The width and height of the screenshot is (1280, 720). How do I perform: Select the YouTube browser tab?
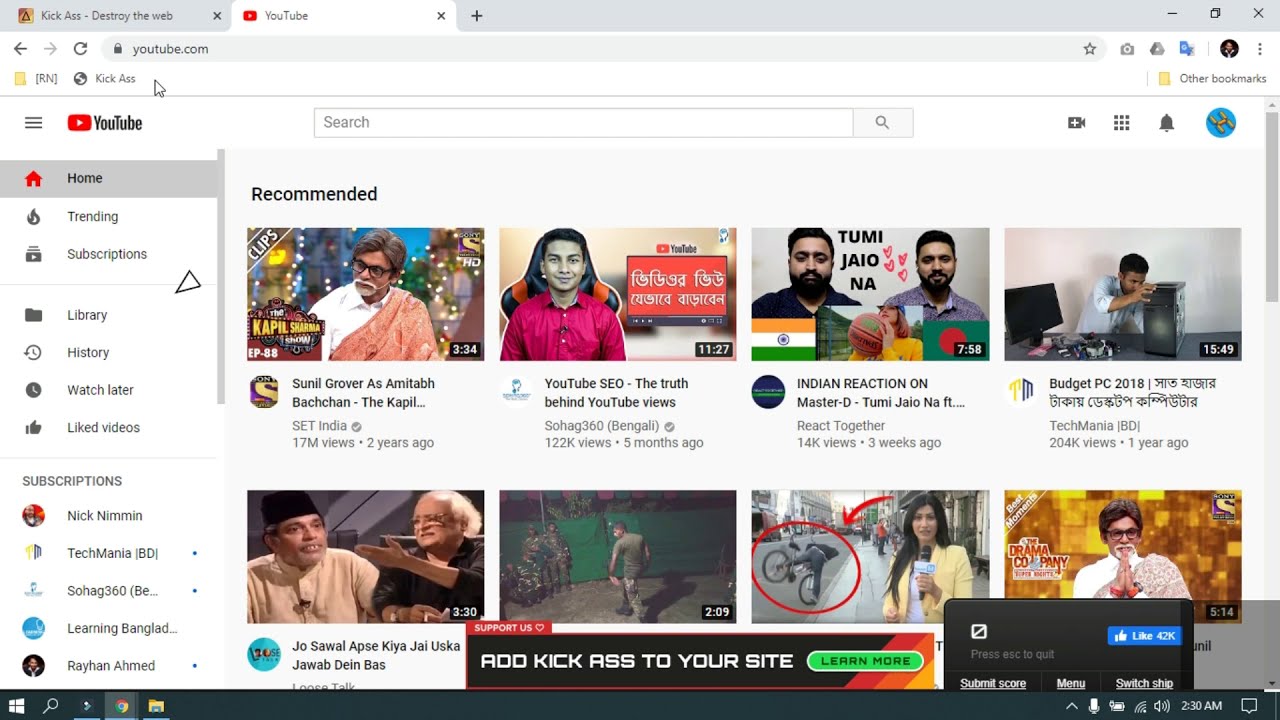tap(343, 16)
